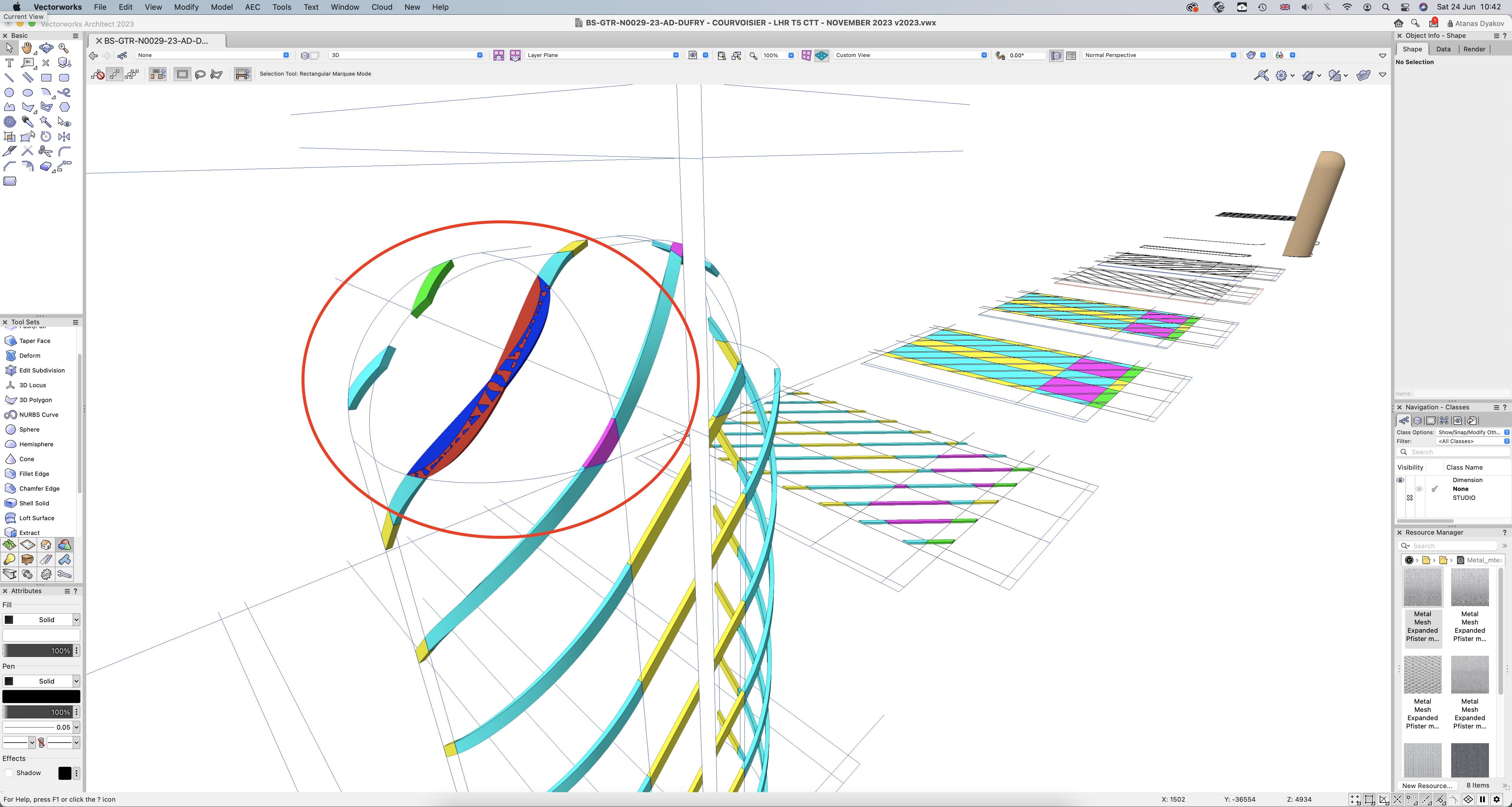Select the NURBS Curve tool
The height and width of the screenshot is (807, 1512).
38,414
